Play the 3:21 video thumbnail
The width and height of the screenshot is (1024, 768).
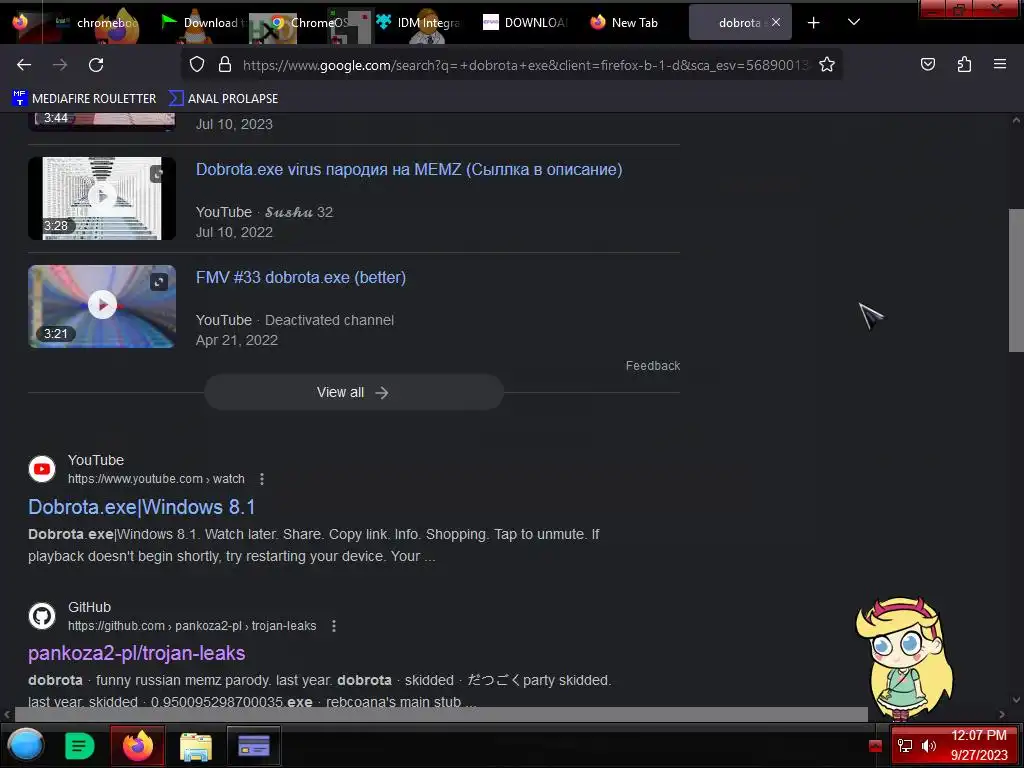tap(102, 306)
